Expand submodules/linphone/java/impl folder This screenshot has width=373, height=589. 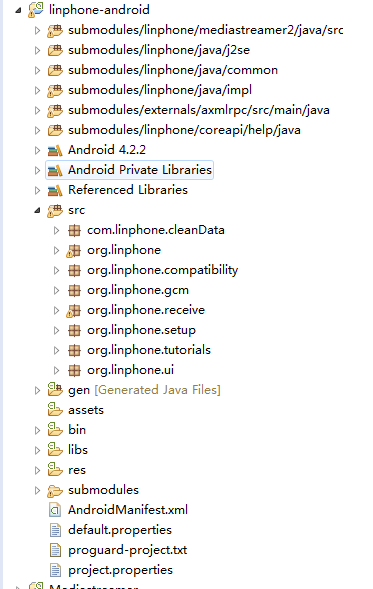pyautogui.click(x=37, y=90)
